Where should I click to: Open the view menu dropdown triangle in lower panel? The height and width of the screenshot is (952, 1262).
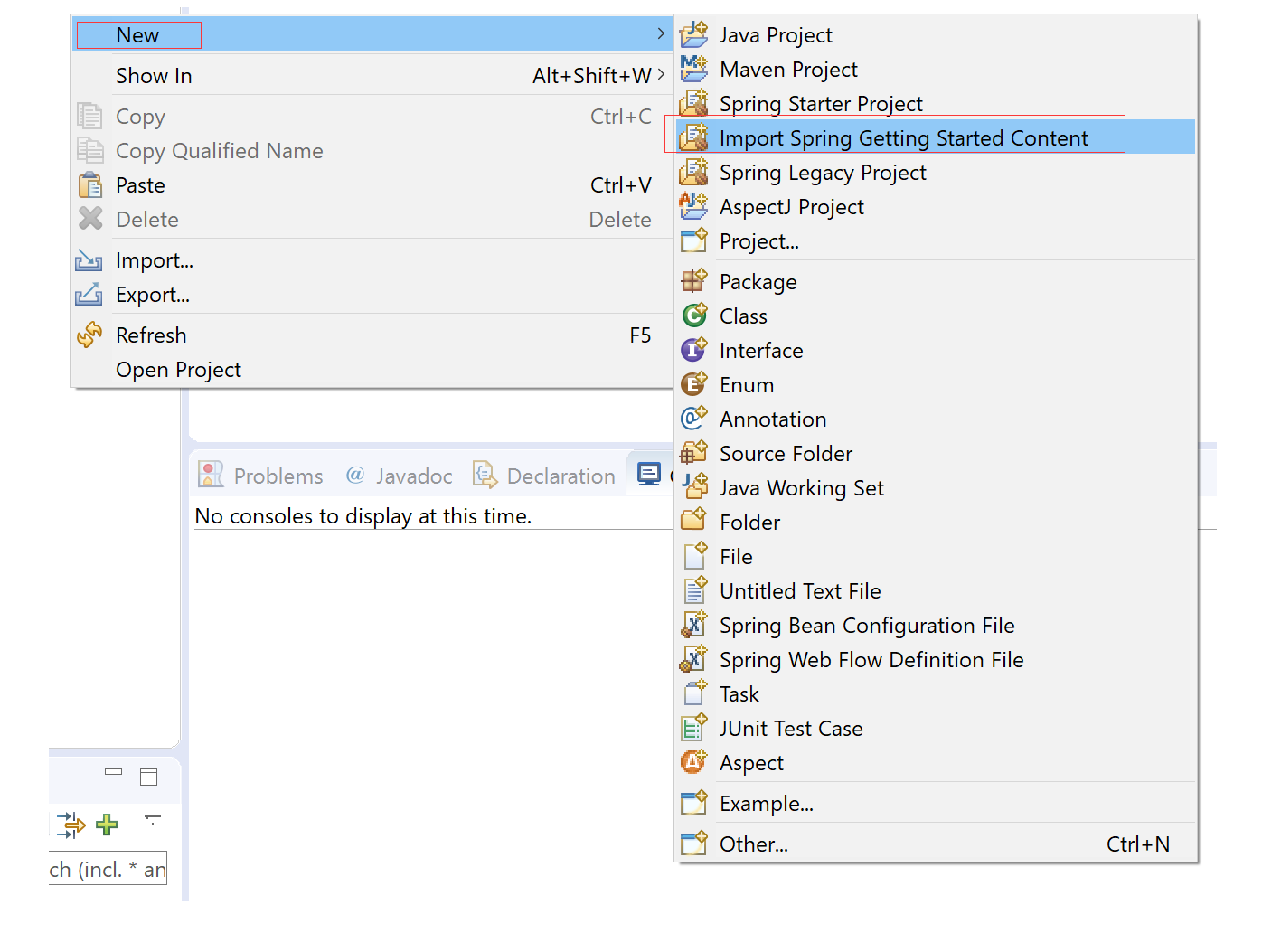pos(153,819)
